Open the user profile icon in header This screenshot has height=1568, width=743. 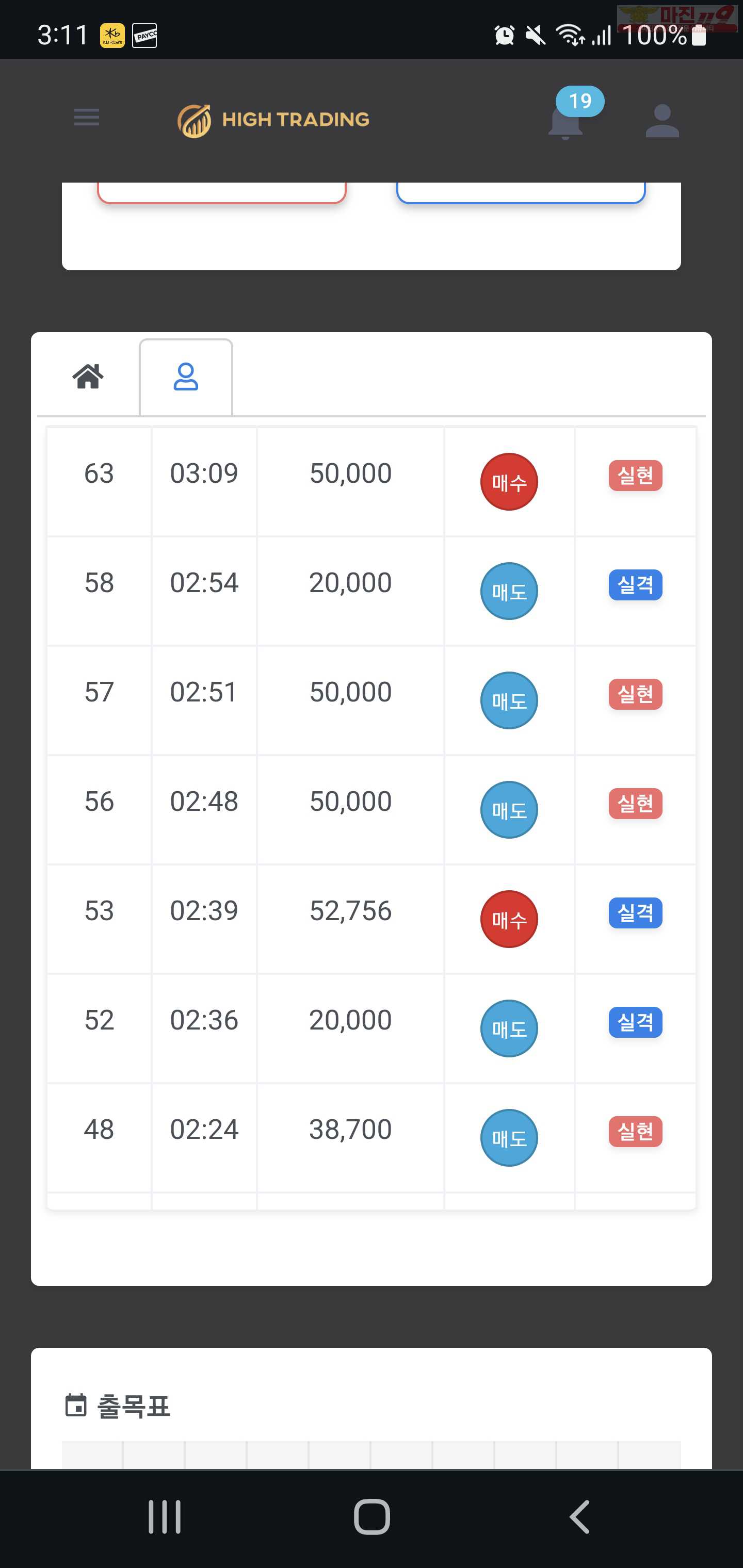pyautogui.click(x=662, y=120)
